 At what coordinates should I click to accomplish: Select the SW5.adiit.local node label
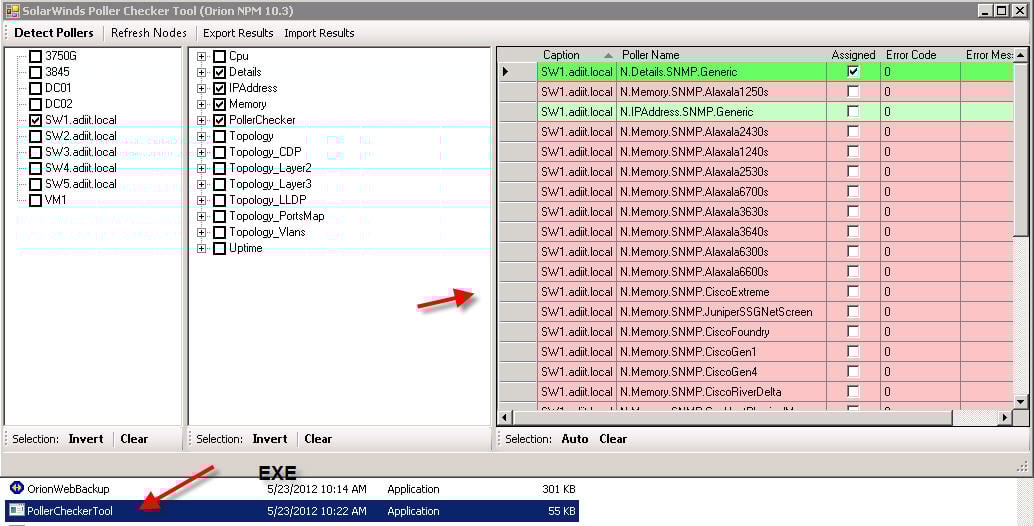(x=80, y=184)
